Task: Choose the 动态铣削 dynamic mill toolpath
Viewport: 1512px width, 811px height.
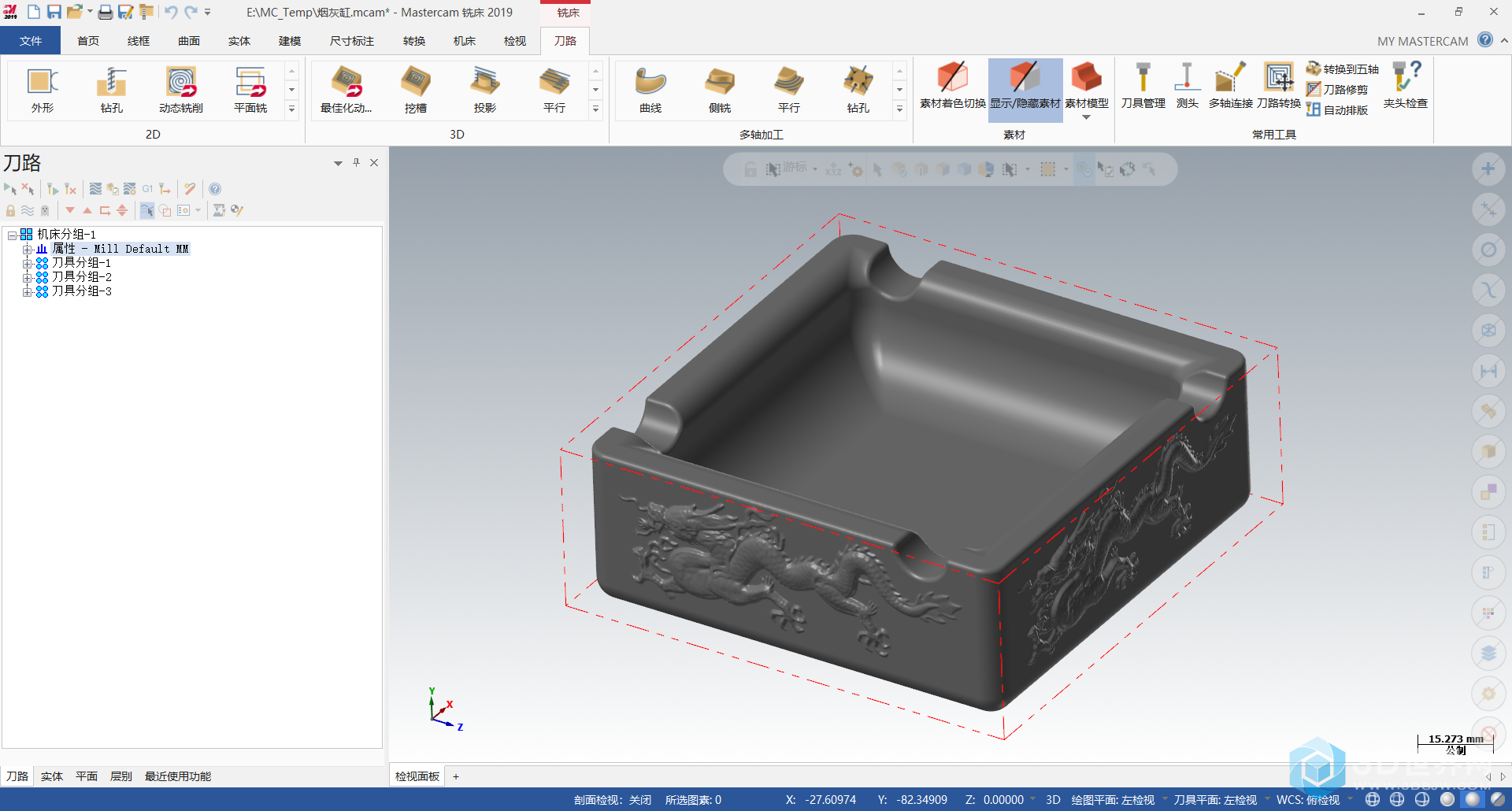Action: pos(181,90)
